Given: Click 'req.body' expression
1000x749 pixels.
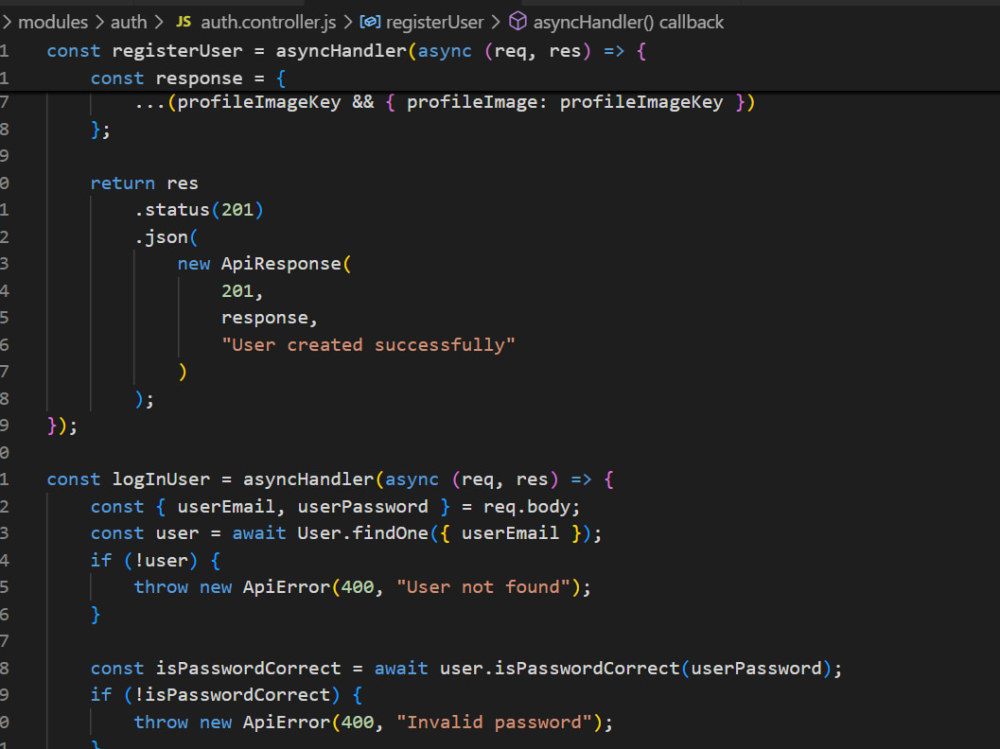Looking at the screenshot, I should 527,507.
